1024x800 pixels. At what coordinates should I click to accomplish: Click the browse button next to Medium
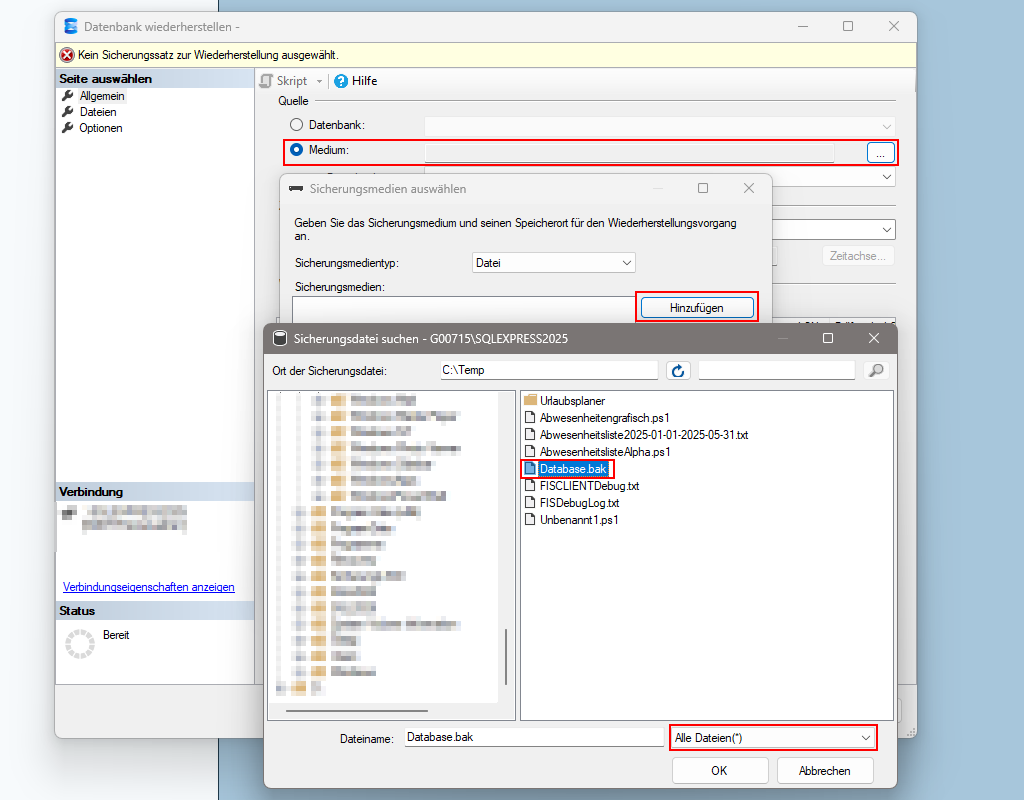879,151
